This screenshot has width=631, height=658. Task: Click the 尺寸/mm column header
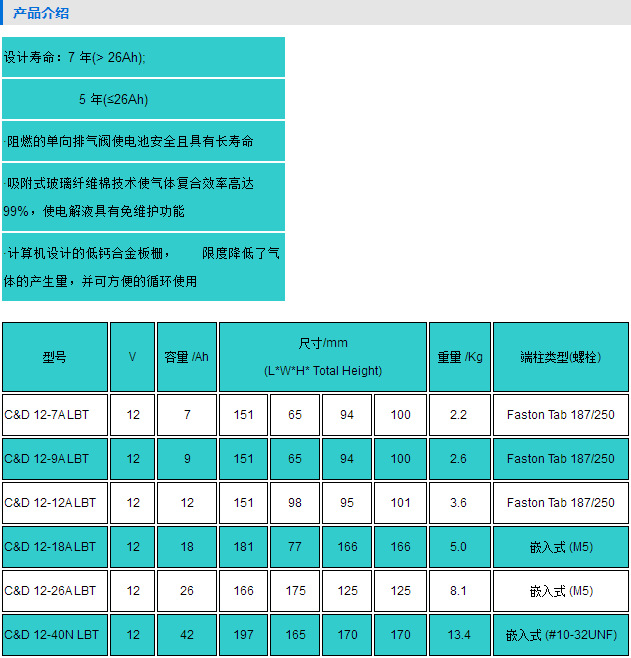click(x=323, y=357)
